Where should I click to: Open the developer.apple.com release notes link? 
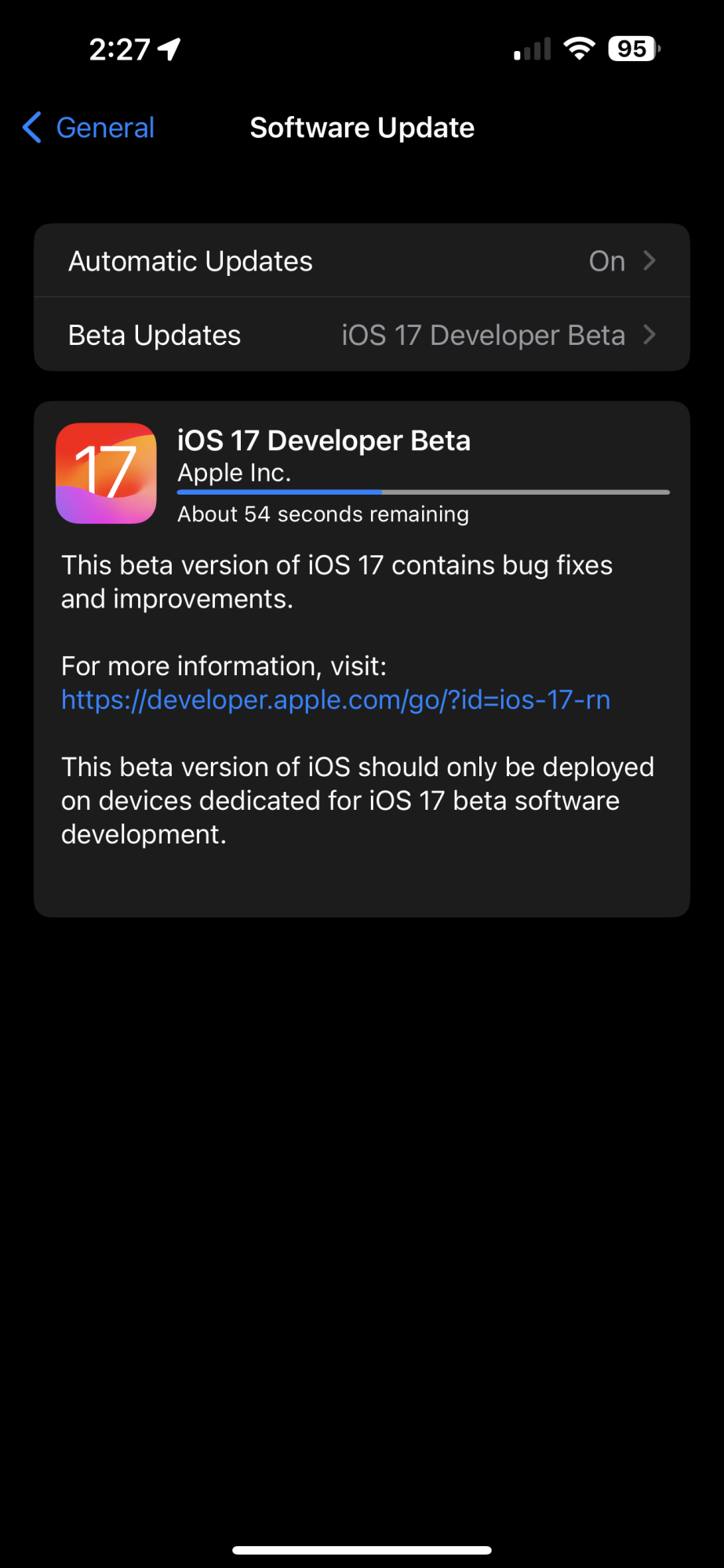(x=336, y=699)
